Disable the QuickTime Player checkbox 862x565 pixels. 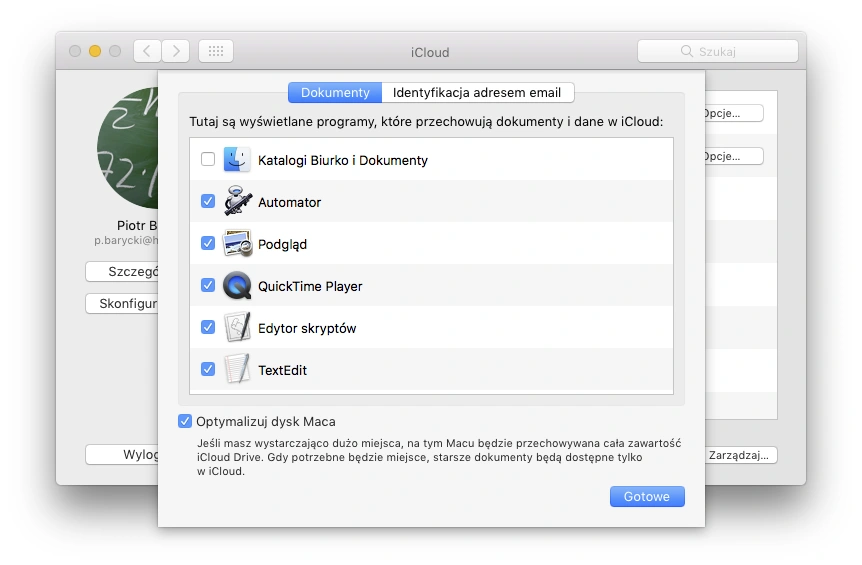point(208,285)
